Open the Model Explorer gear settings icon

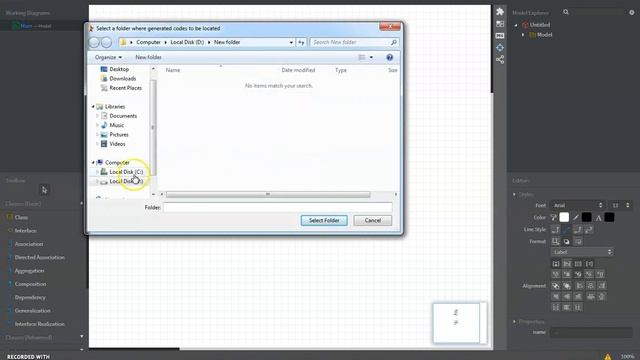tap(631, 13)
